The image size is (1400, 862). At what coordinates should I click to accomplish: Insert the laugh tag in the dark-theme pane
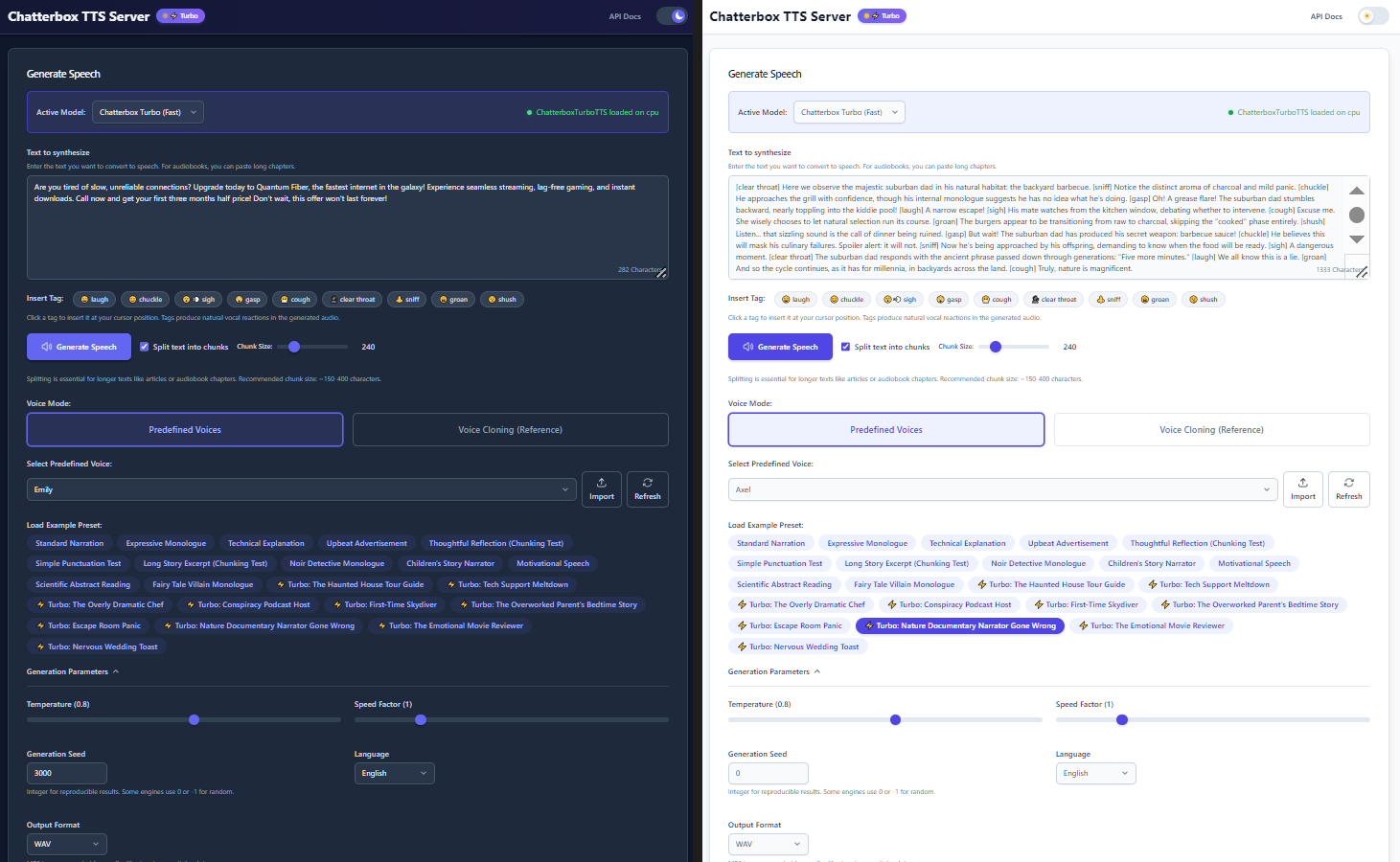pyautogui.click(x=94, y=299)
